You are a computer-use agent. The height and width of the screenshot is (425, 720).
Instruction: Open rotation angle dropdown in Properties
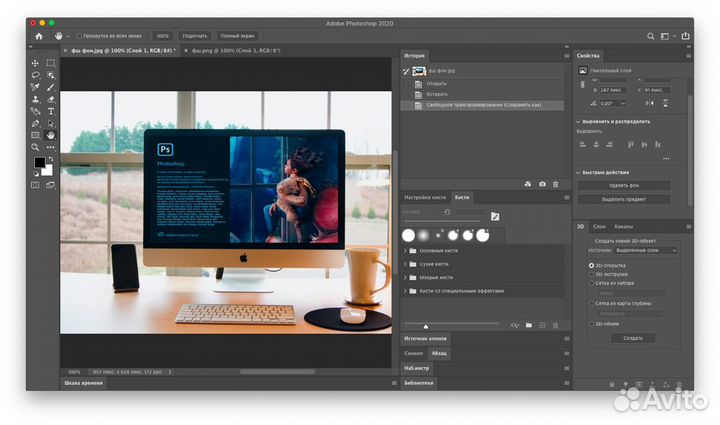[623, 104]
